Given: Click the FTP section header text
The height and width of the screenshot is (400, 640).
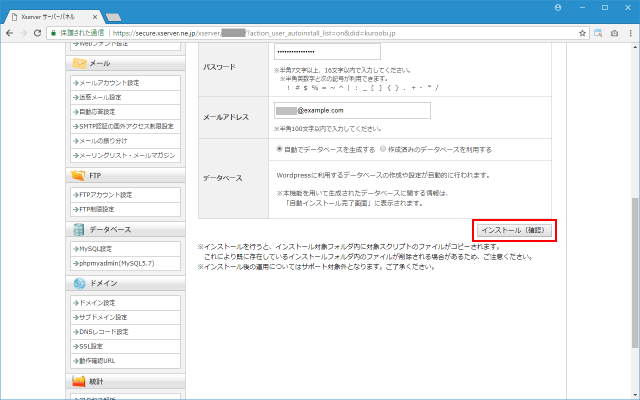Looking at the screenshot, I should tap(95, 176).
